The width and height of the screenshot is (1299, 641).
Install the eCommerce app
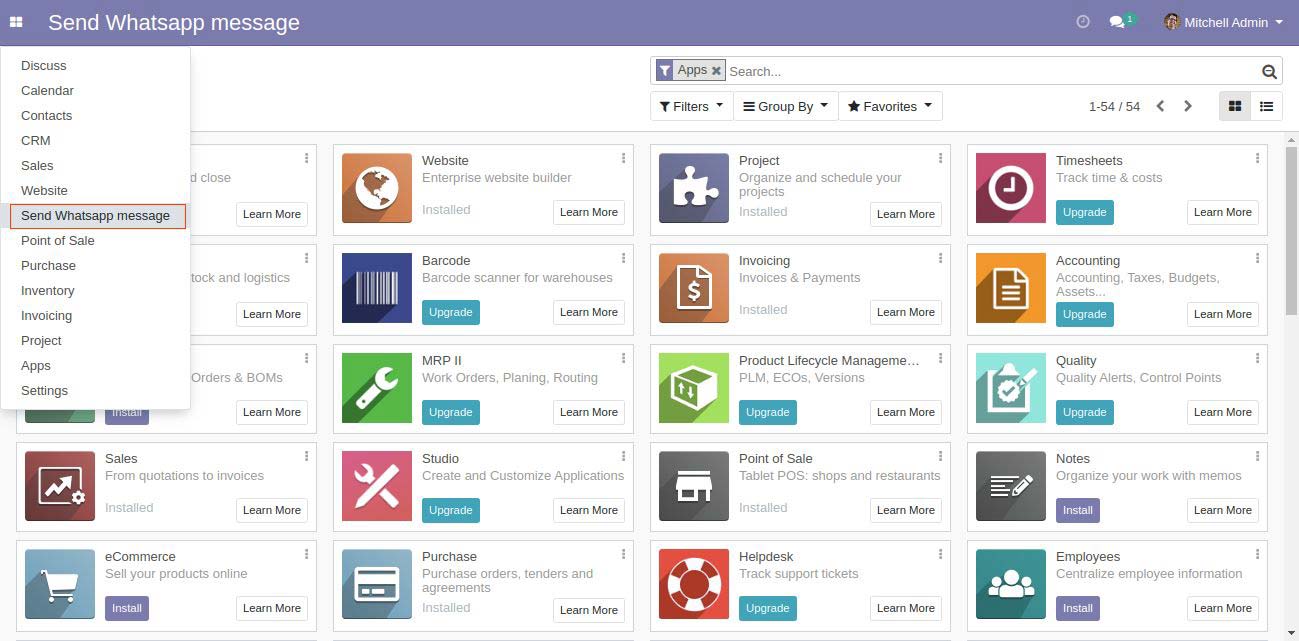pos(126,608)
